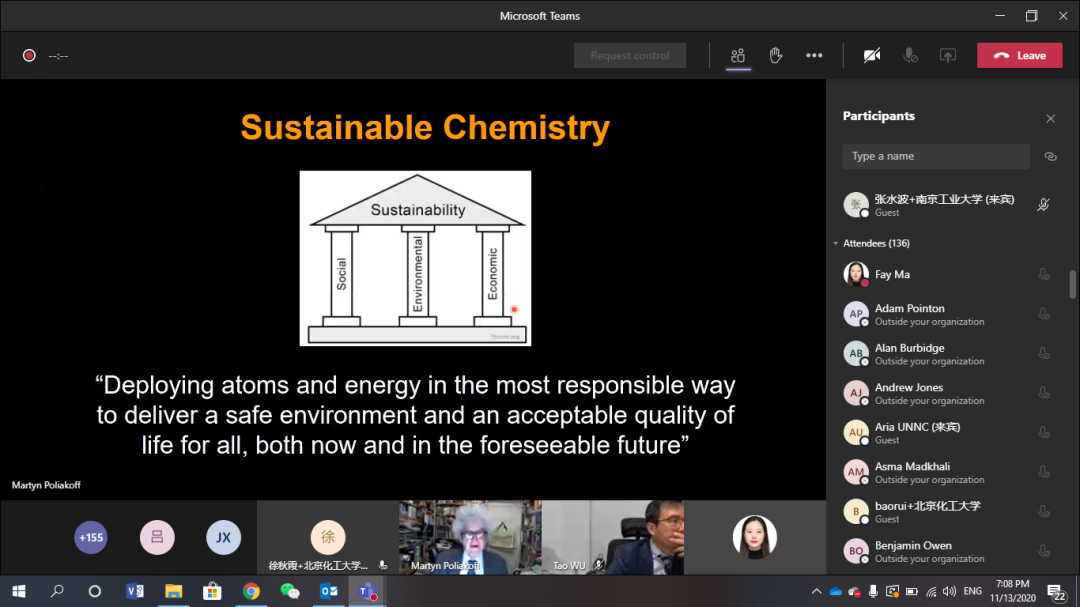Leave the meeting
The width and height of the screenshot is (1080, 607).
pos(1019,56)
